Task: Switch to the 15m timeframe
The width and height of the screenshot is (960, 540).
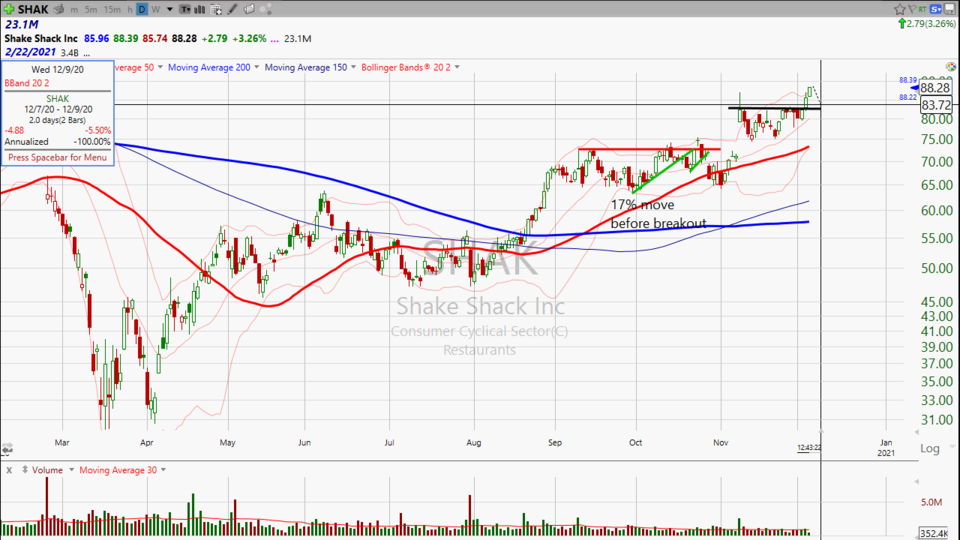Action: click(x=112, y=10)
